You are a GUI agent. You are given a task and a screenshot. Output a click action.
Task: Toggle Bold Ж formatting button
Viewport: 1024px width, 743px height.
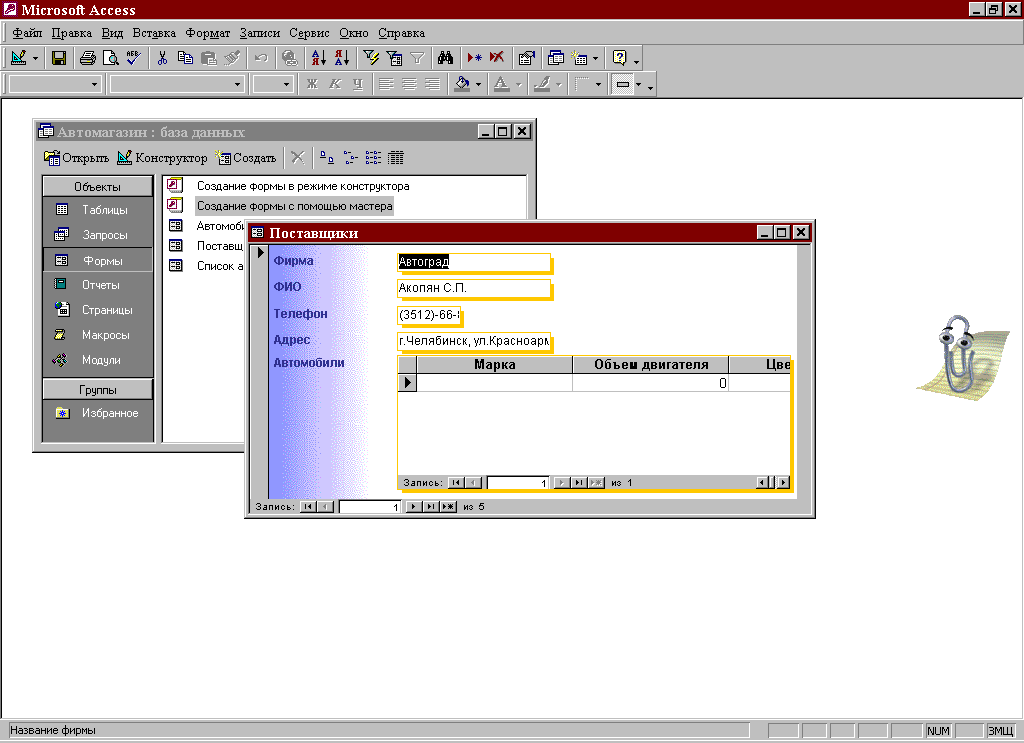point(312,84)
